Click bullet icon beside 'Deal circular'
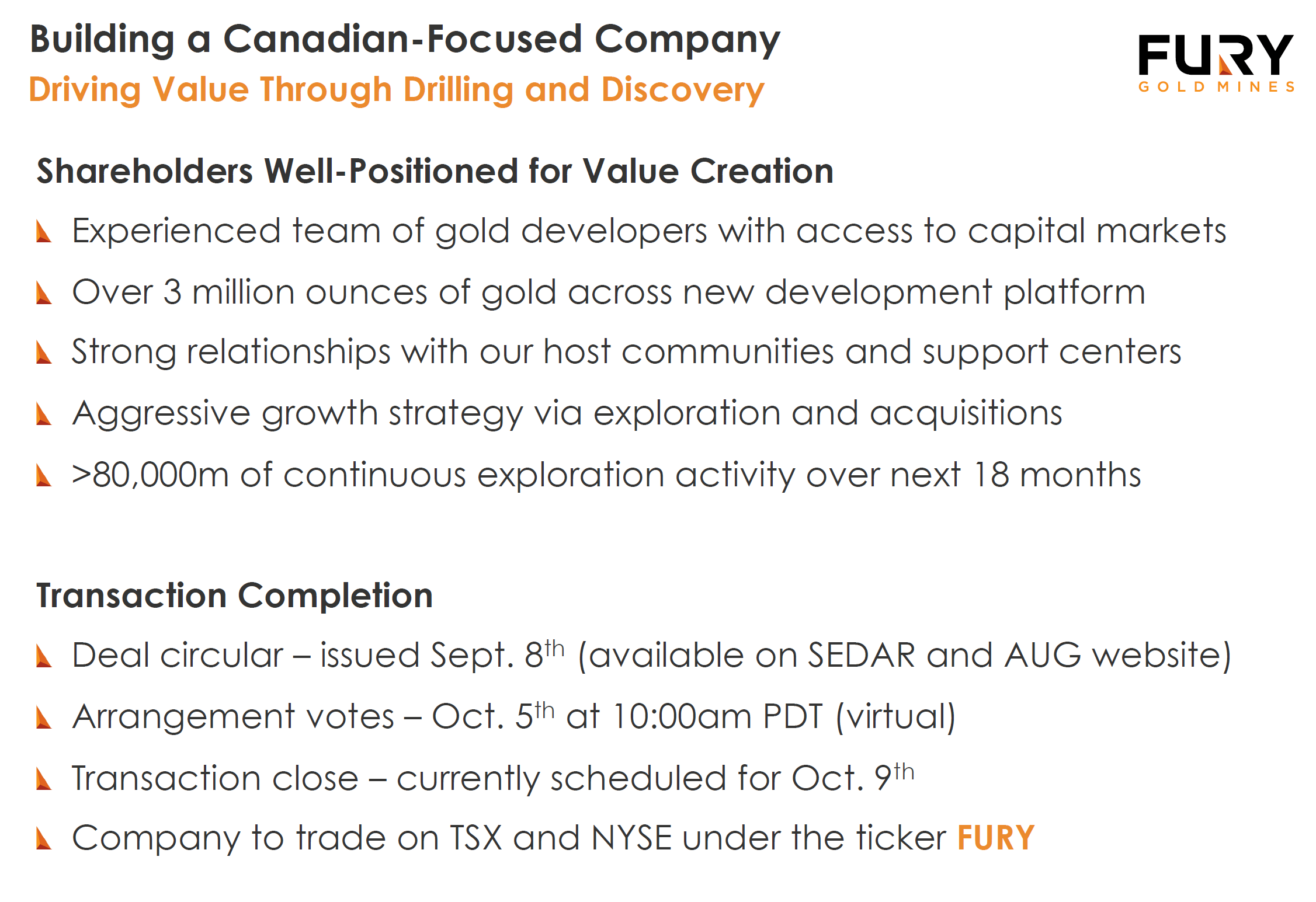Image resolution: width=1316 pixels, height=902 pixels. 44,656
